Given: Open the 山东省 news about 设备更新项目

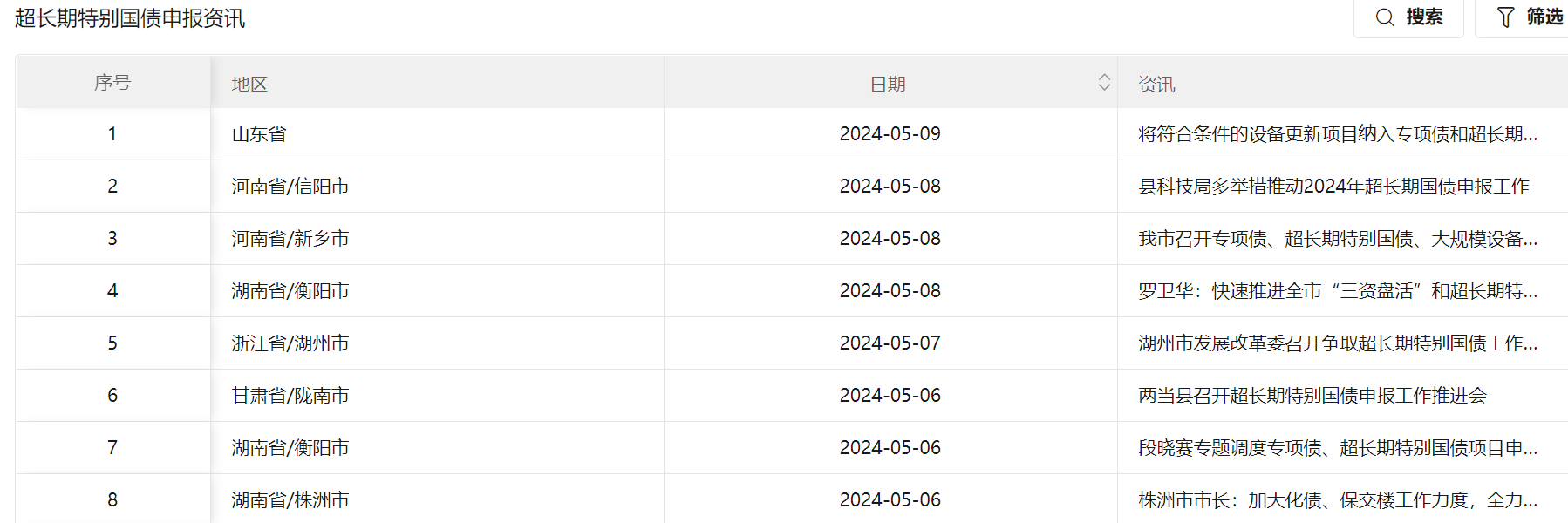Looking at the screenshot, I should [x=1338, y=134].
